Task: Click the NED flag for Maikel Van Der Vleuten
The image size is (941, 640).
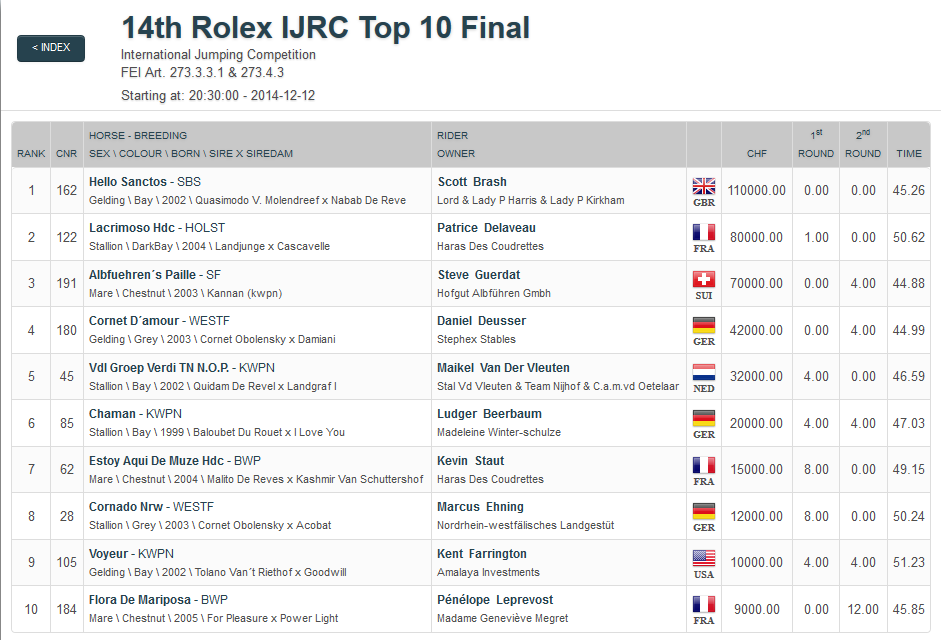Action: coord(703,372)
